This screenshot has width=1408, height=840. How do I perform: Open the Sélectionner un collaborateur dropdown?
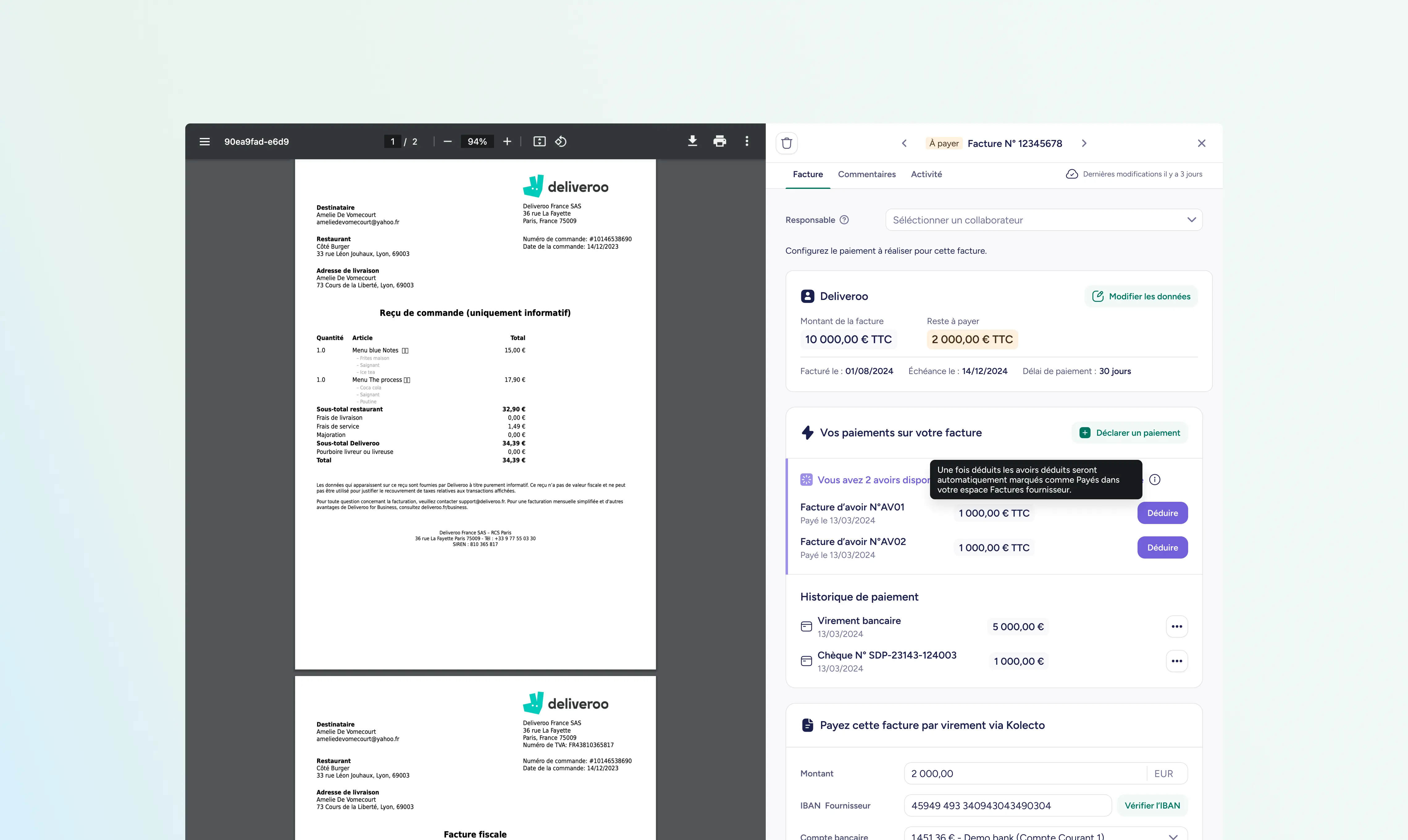(x=1044, y=220)
